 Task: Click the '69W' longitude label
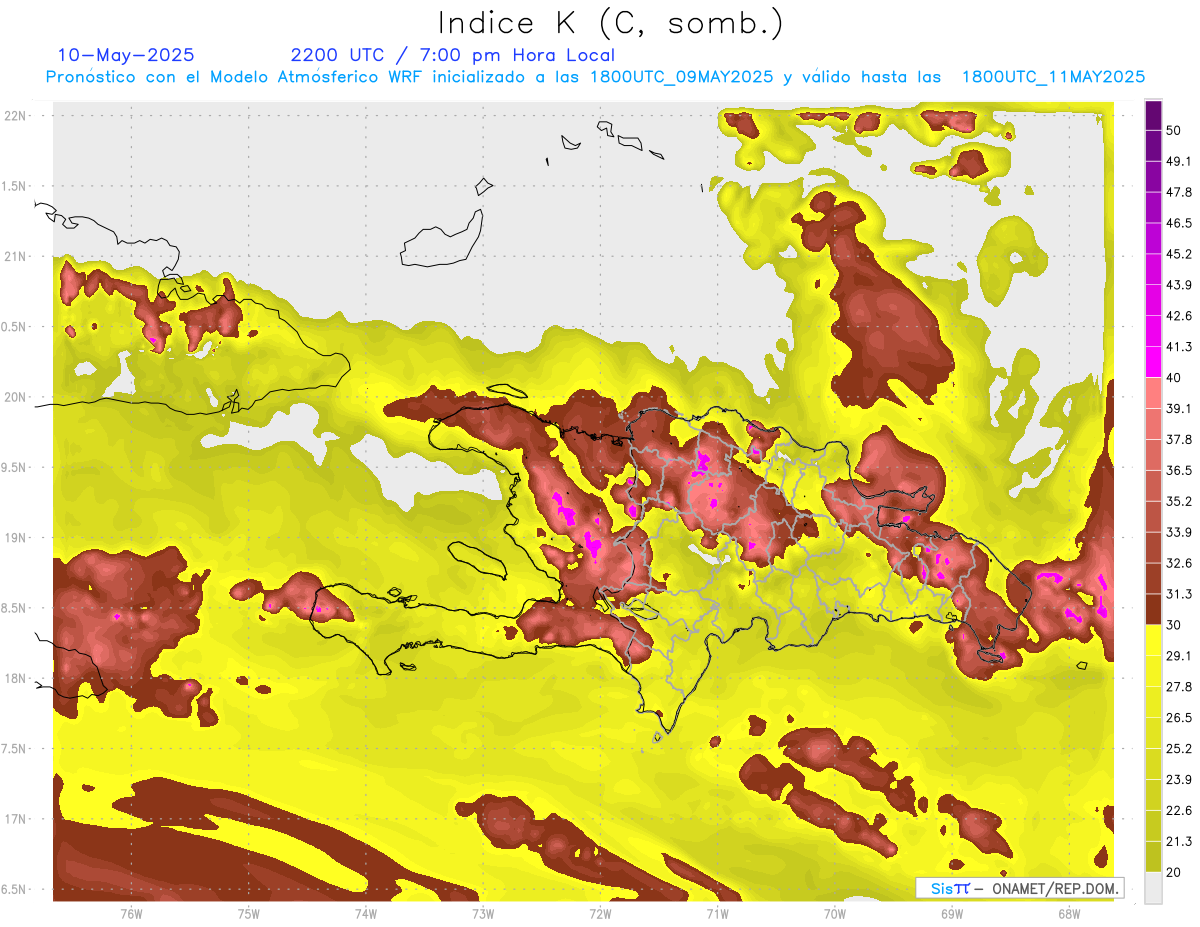coord(951,913)
